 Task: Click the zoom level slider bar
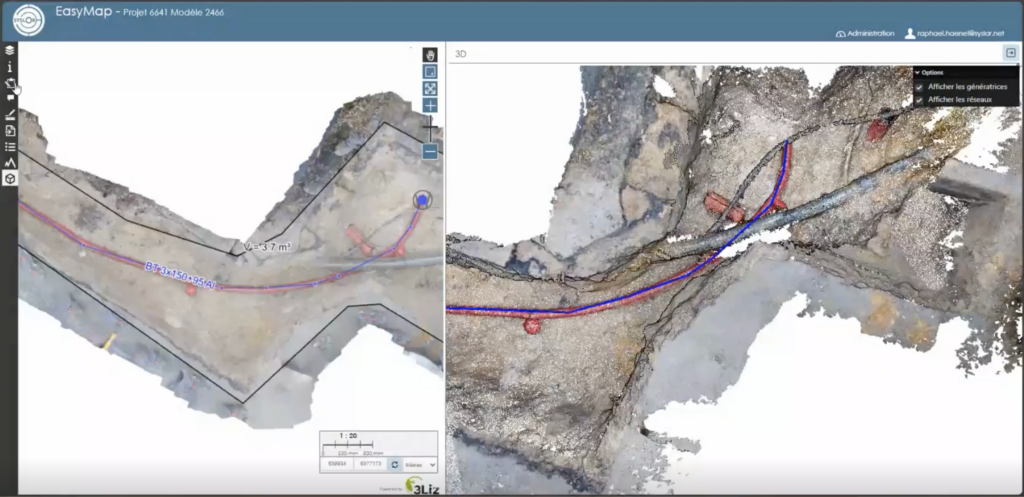click(x=430, y=129)
